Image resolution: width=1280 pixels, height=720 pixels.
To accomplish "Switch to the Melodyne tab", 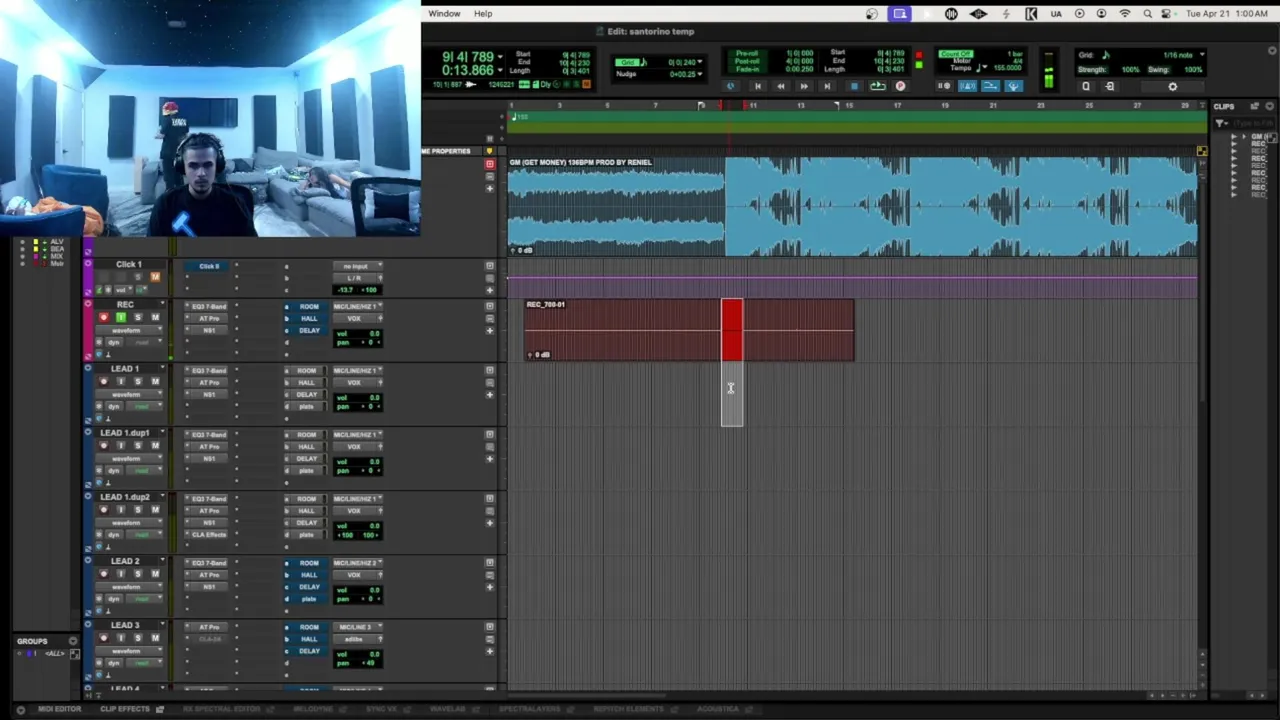I will [313, 709].
